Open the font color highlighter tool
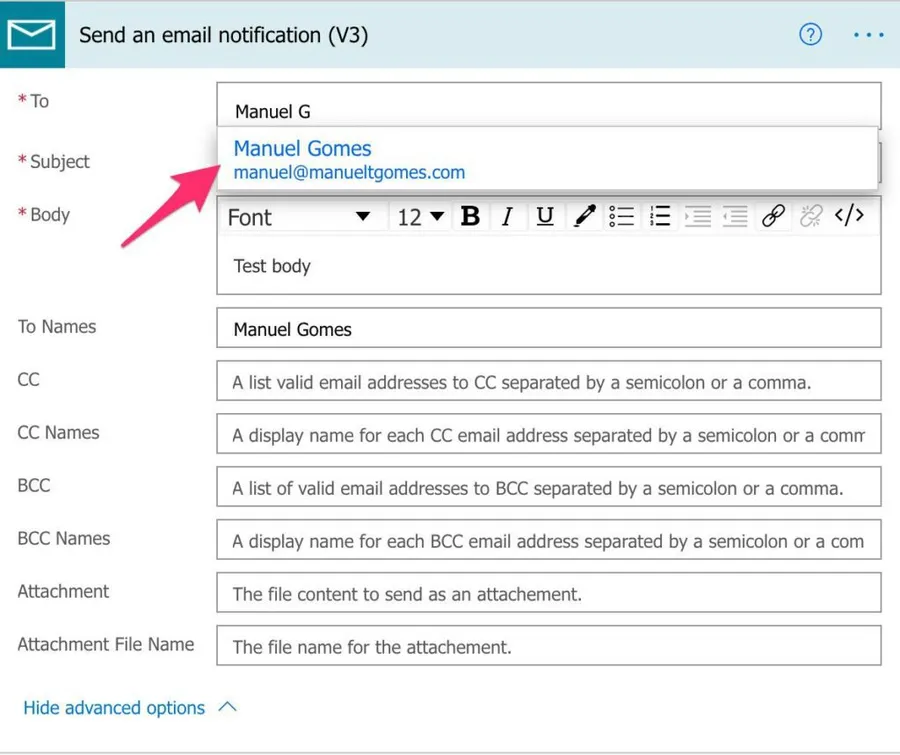Viewport: 900px width, 755px height. (584, 217)
